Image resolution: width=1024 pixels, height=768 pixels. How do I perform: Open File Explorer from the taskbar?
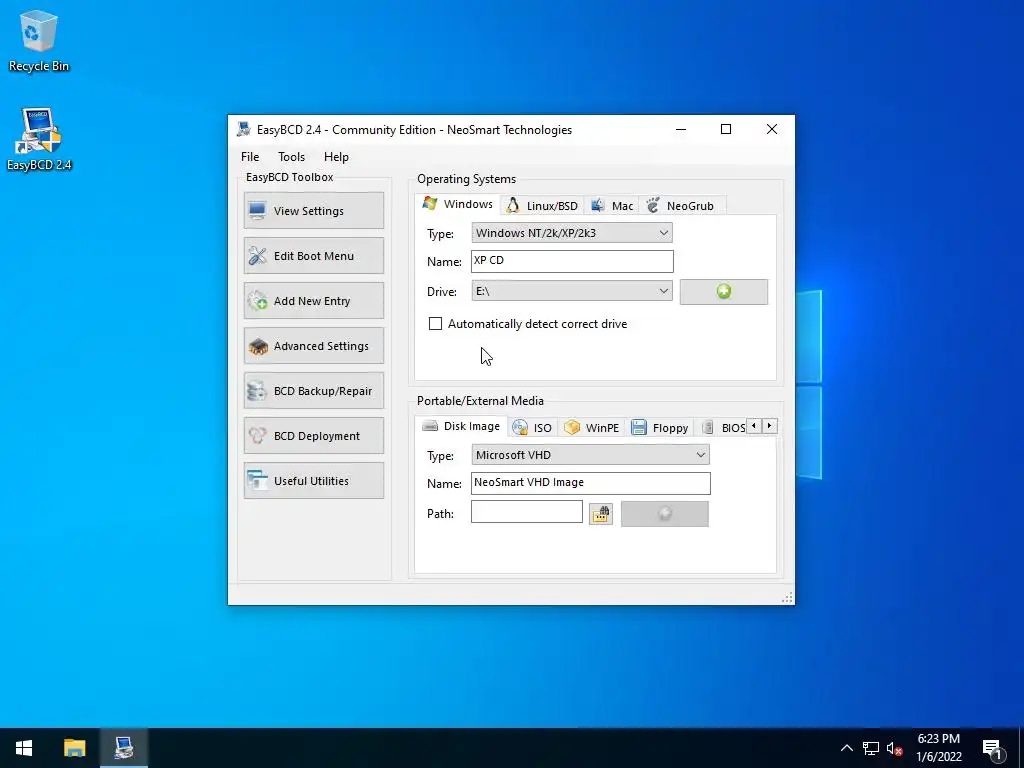74,748
